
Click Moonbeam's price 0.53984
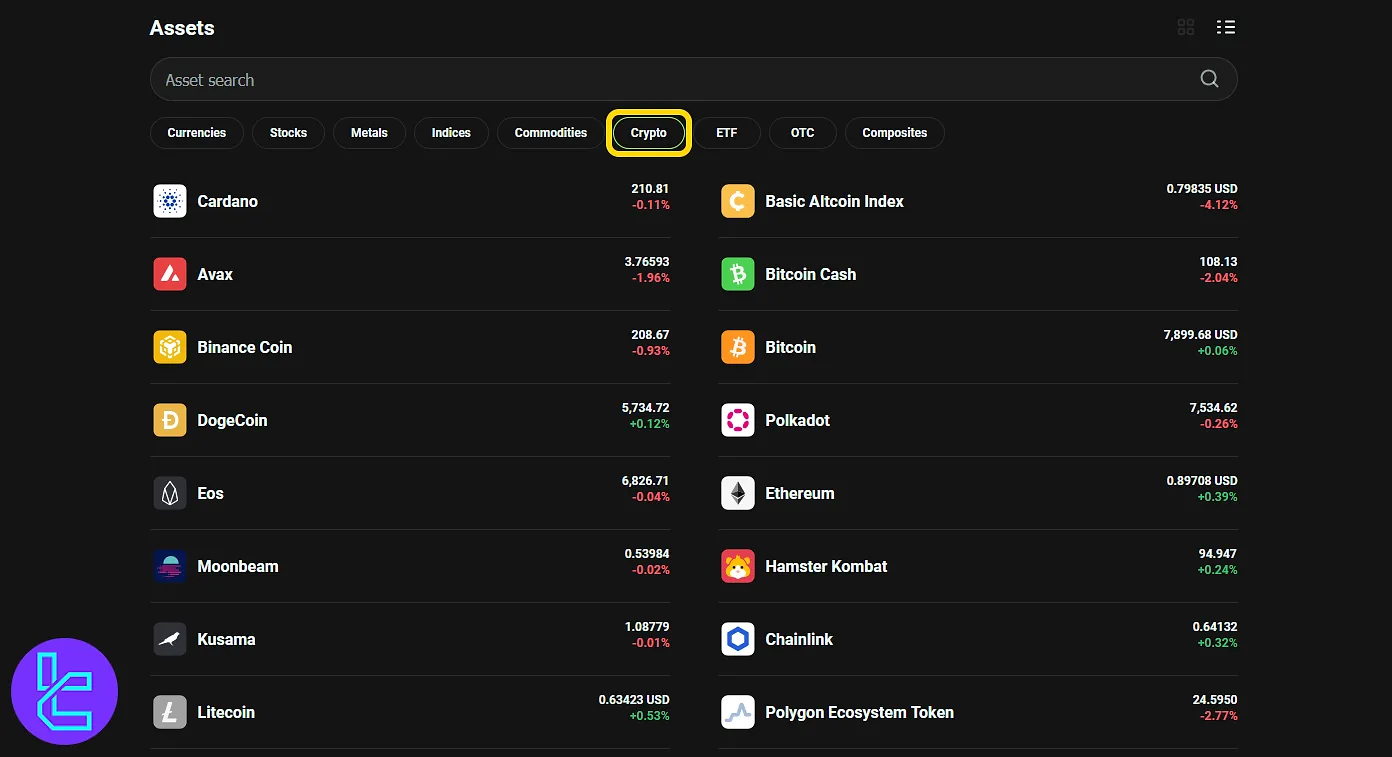[647, 553]
